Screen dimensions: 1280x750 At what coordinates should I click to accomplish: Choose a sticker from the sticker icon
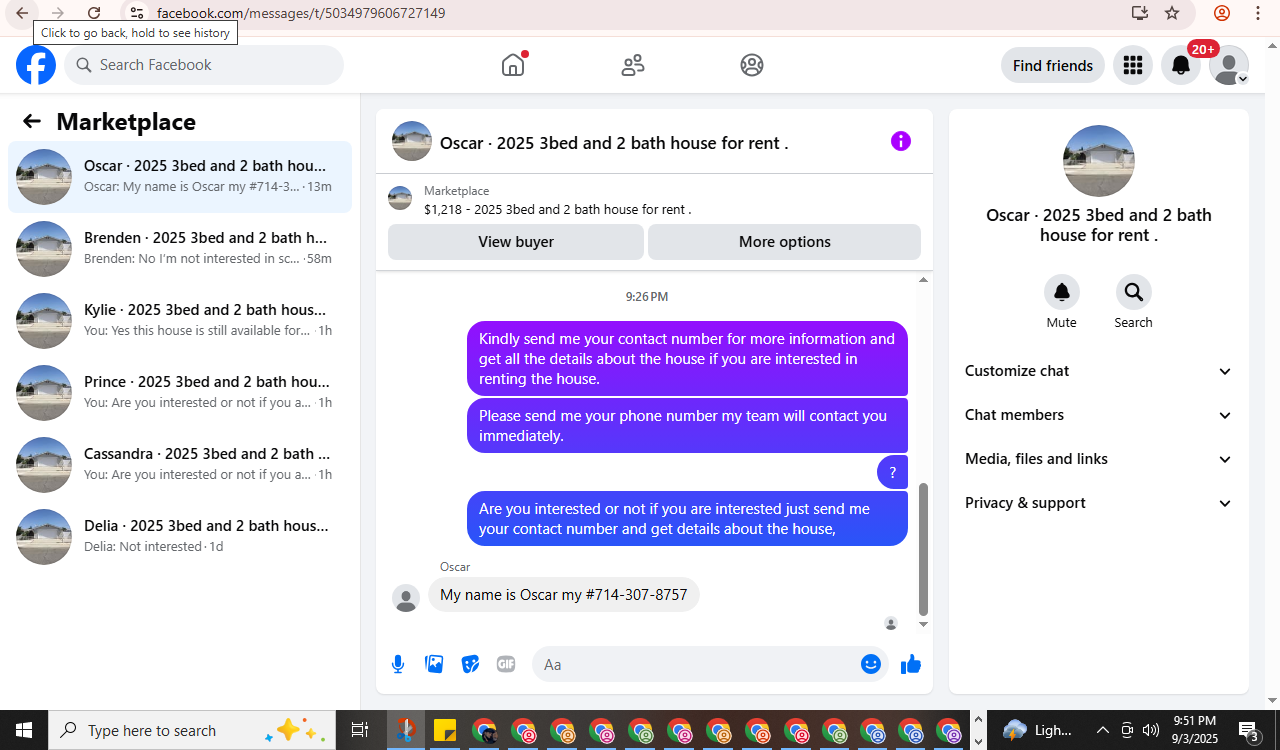click(470, 664)
